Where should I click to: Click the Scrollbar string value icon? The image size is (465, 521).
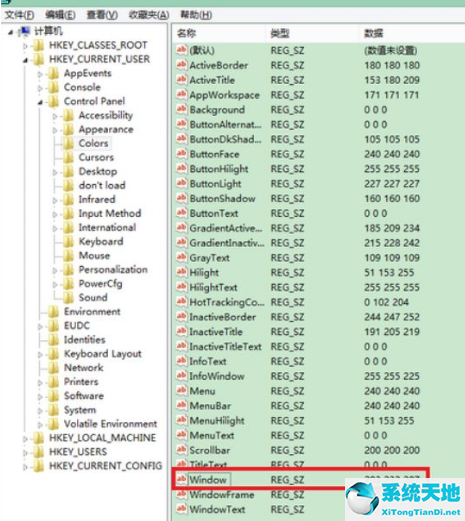coord(181,450)
